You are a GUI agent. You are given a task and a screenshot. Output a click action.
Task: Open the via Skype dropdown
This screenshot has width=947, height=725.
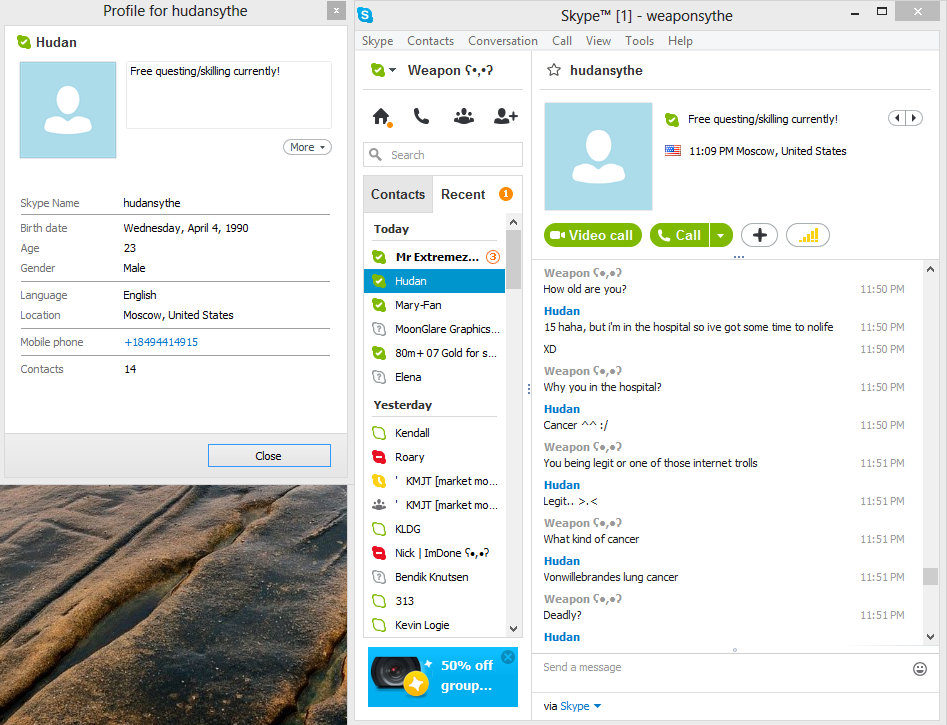[580, 706]
